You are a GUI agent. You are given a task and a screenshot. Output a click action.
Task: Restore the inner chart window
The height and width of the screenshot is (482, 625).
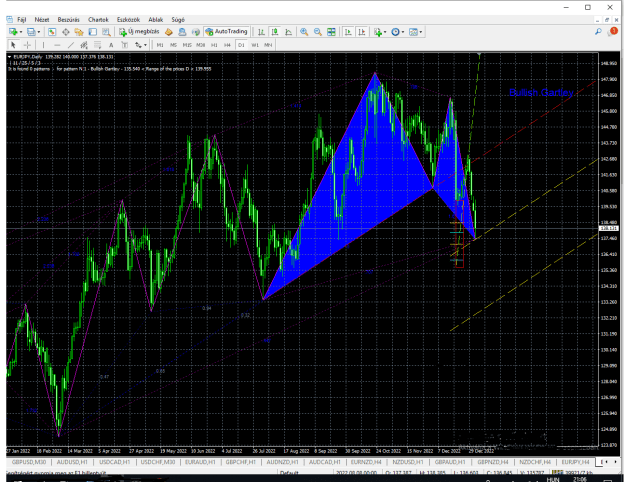607,20
